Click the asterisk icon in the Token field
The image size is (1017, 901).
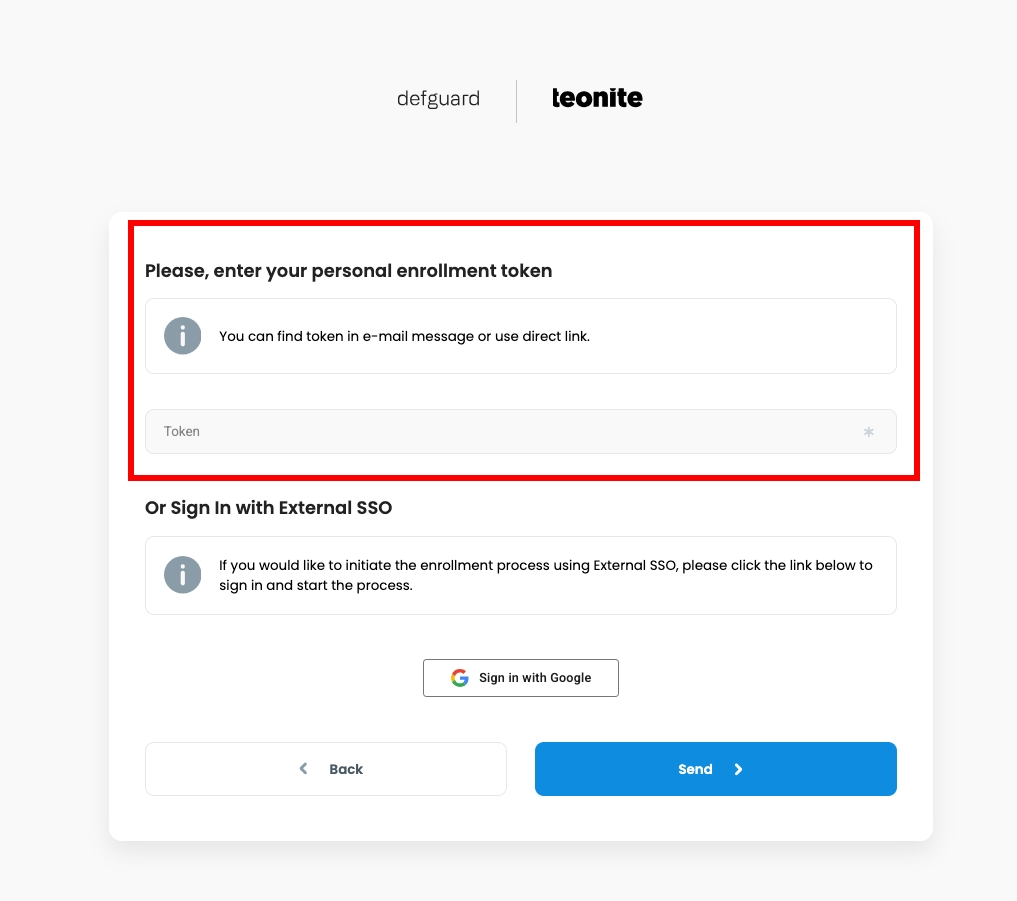868,432
